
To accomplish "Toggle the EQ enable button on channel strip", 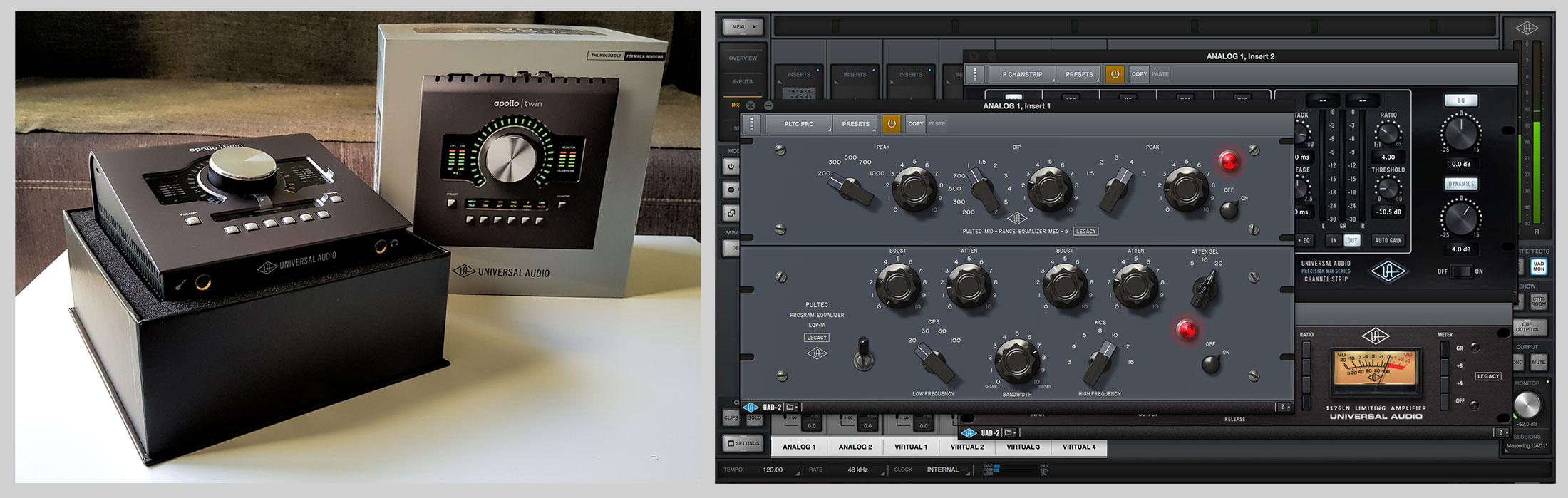I will [1460, 100].
